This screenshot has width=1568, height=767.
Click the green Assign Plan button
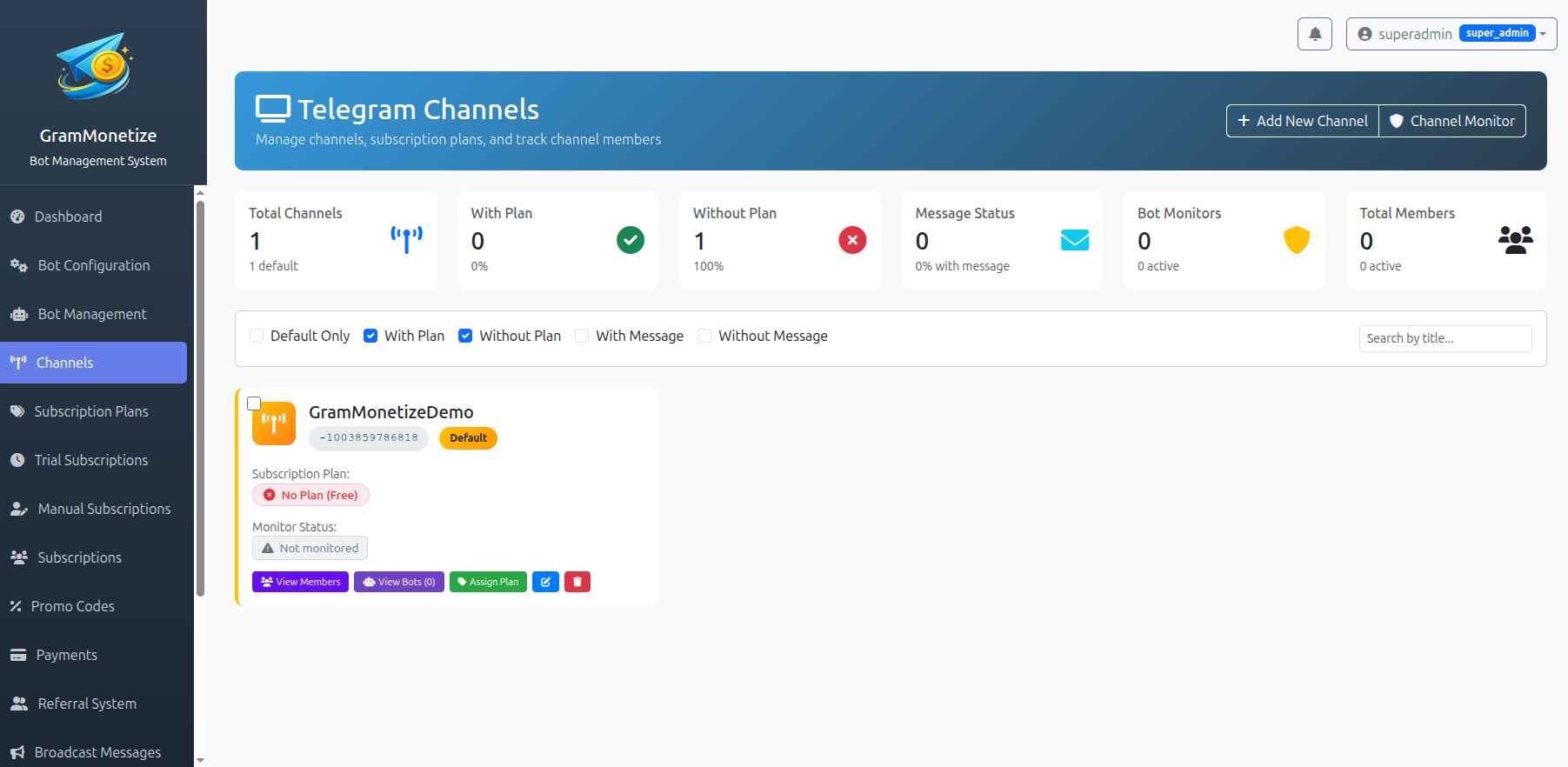[x=488, y=582]
